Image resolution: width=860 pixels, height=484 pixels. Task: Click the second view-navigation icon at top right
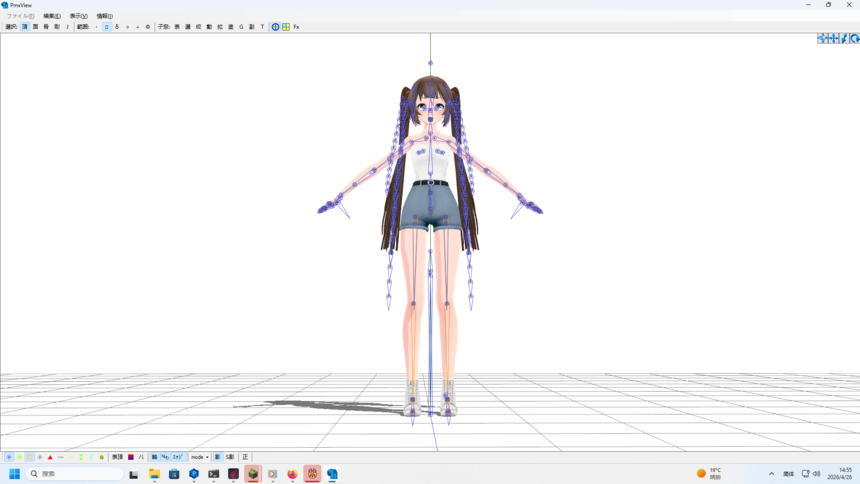(x=833, y=38)
